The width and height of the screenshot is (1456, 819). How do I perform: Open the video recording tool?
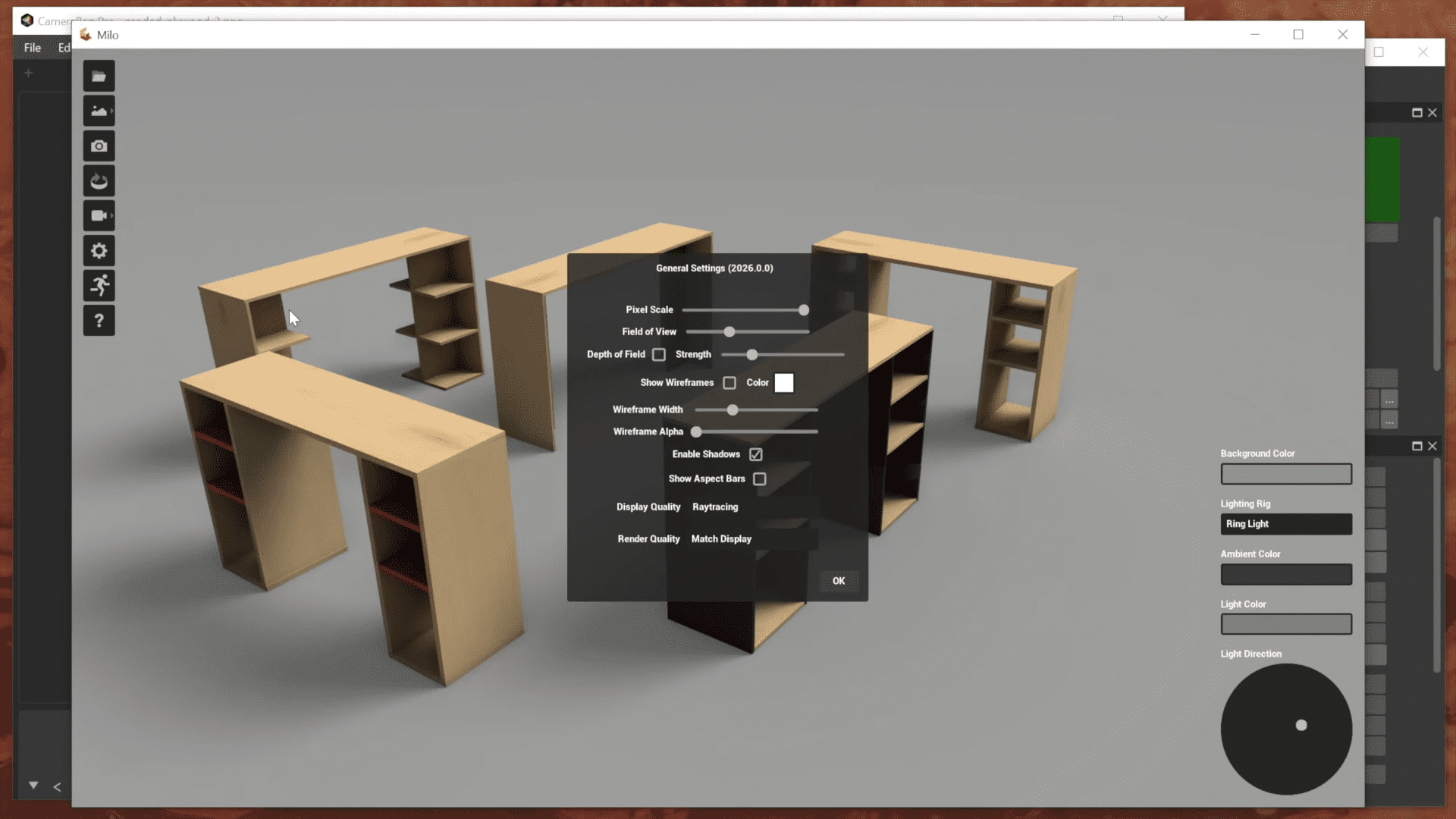(99, 215)
